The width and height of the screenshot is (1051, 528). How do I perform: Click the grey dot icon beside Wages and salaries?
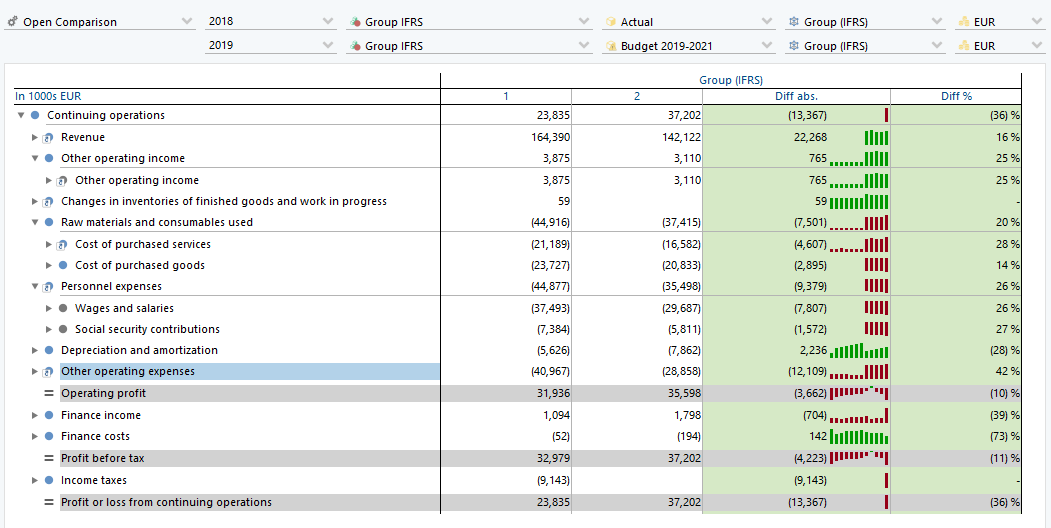click(x=63, y=309)
